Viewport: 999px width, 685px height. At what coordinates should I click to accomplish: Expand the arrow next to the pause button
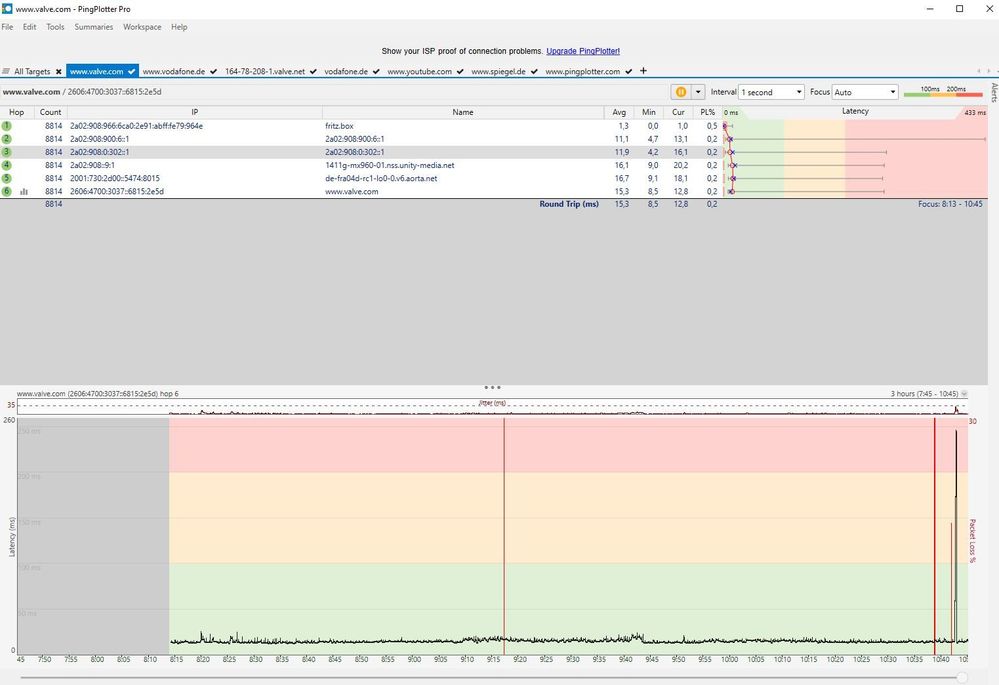(698, 92)
